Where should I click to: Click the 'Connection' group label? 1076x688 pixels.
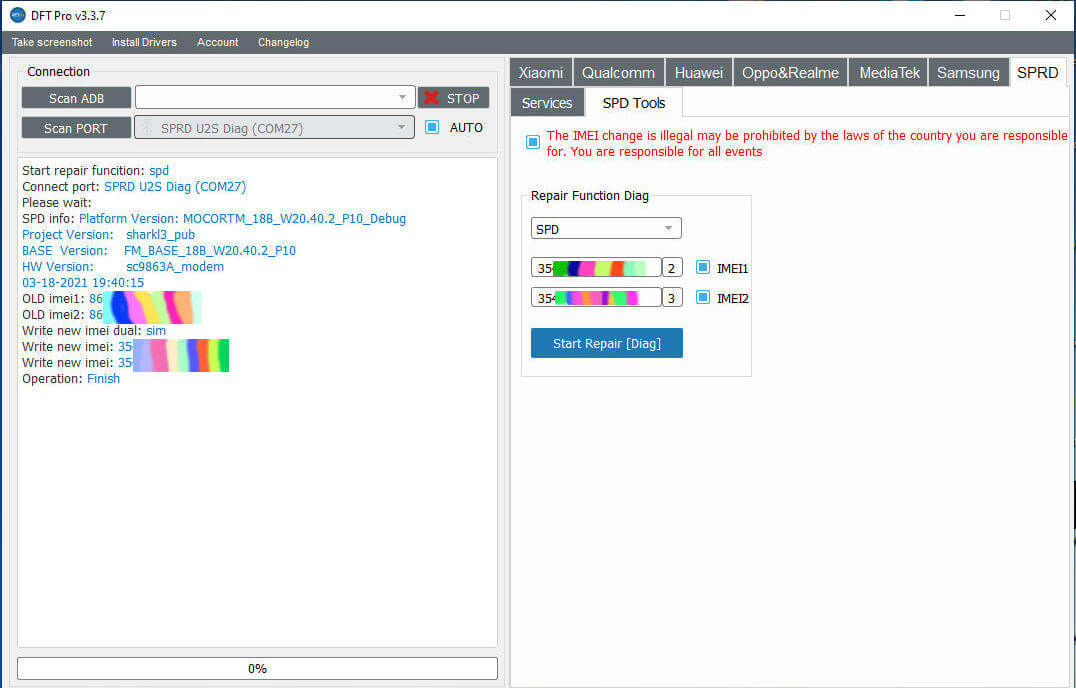[x=58, y=71]
